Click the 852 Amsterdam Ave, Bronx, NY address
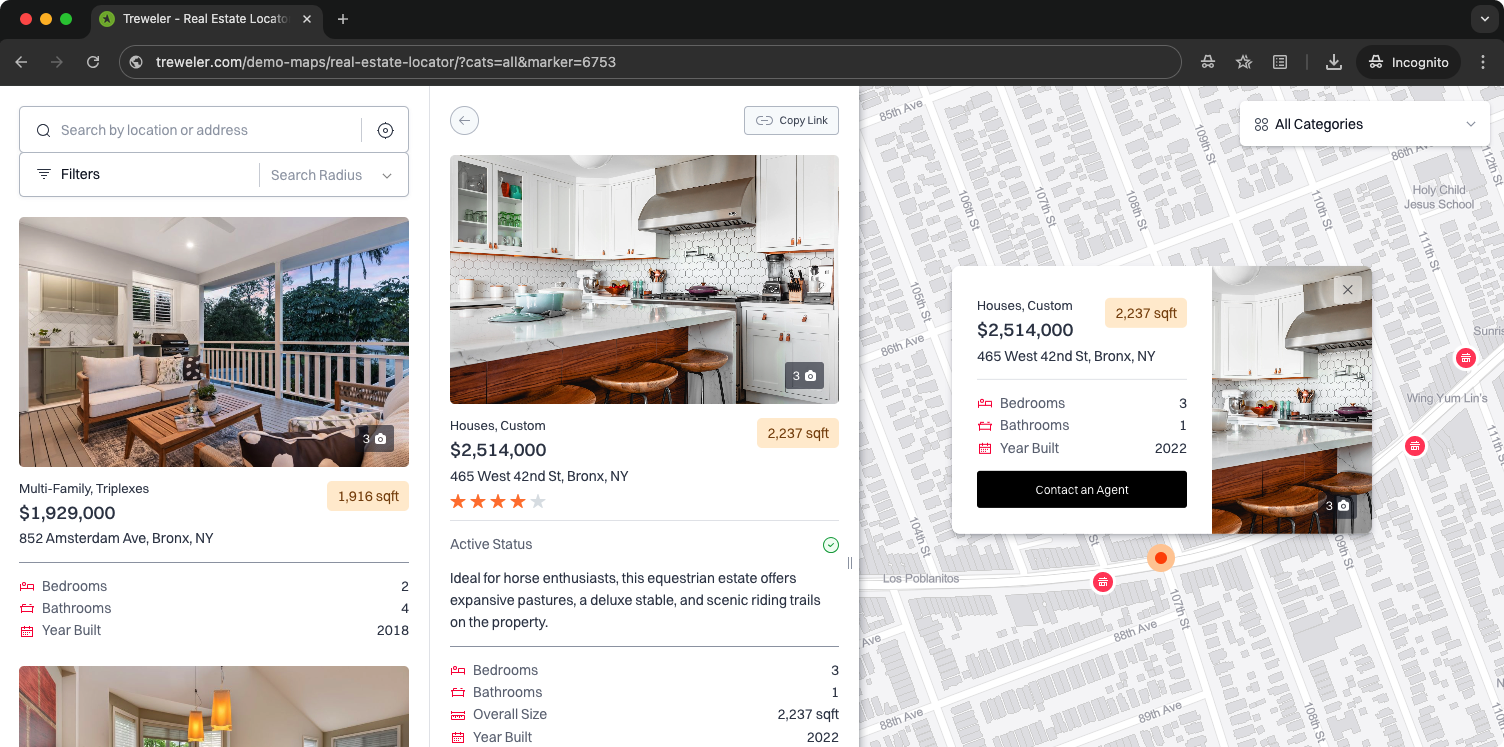Image resolution: width=1504 pixels, height=747 pixels. pyautogui.click(x=116, y=538)
